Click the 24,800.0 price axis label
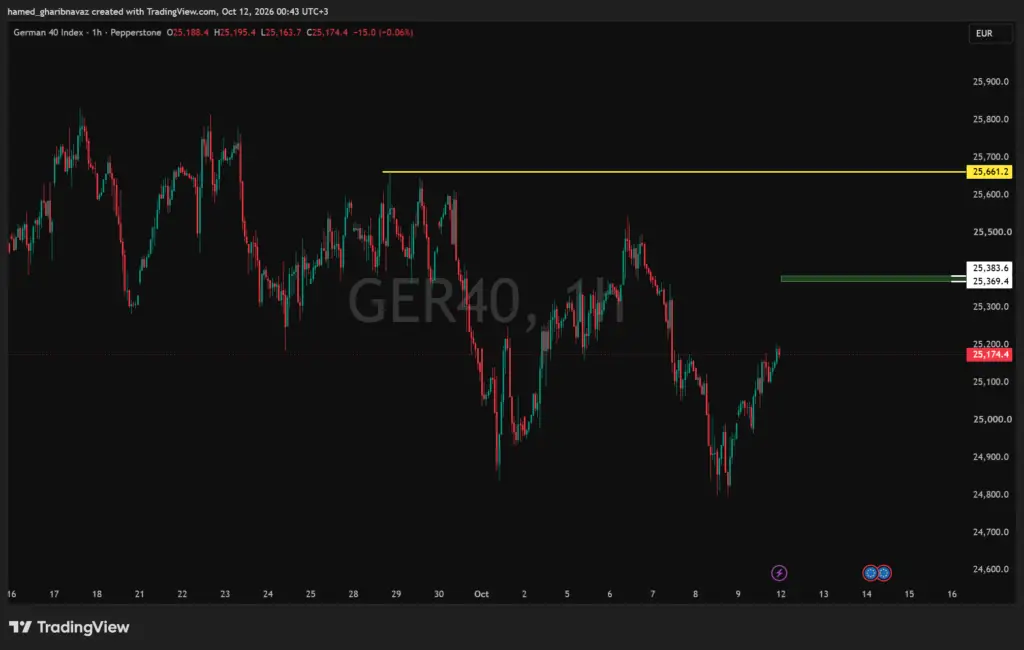This screenshot has width=1024, height=650. (990, 495)
